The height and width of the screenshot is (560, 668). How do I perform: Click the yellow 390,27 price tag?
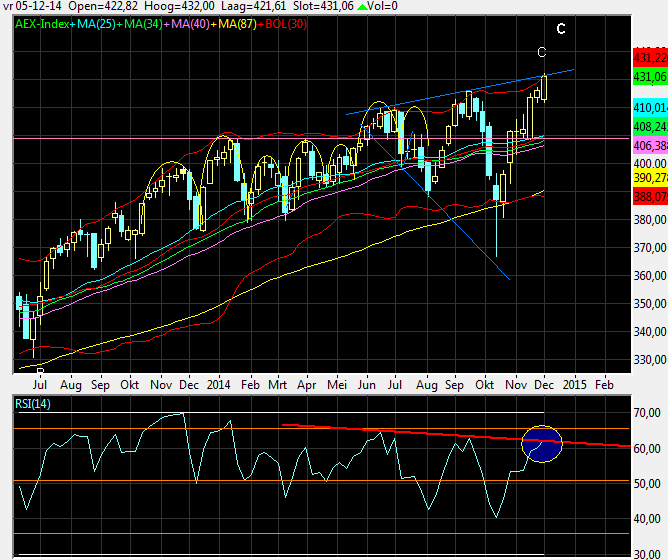click(650, 177)
